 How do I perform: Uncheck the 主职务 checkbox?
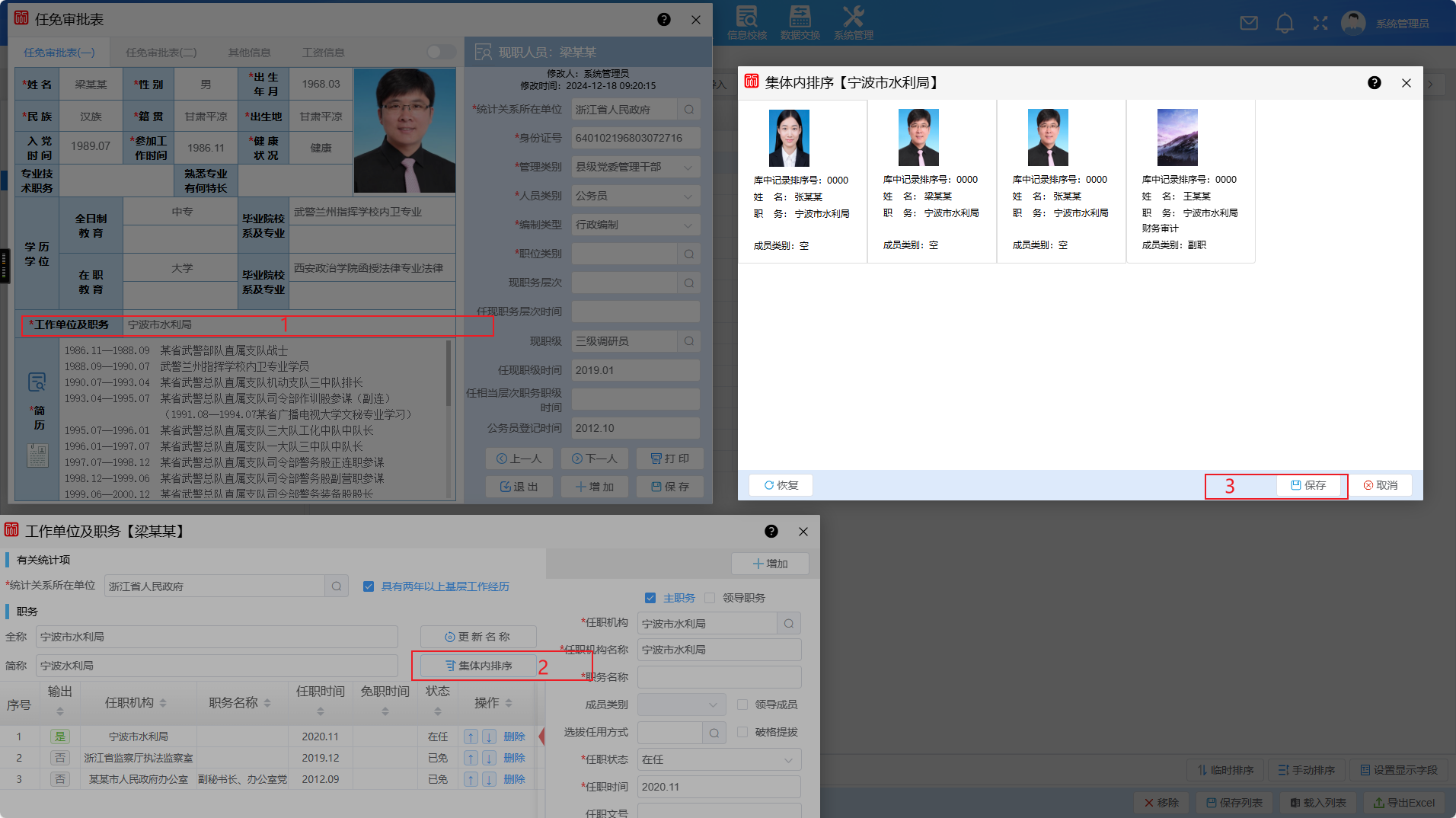point(650,598)
